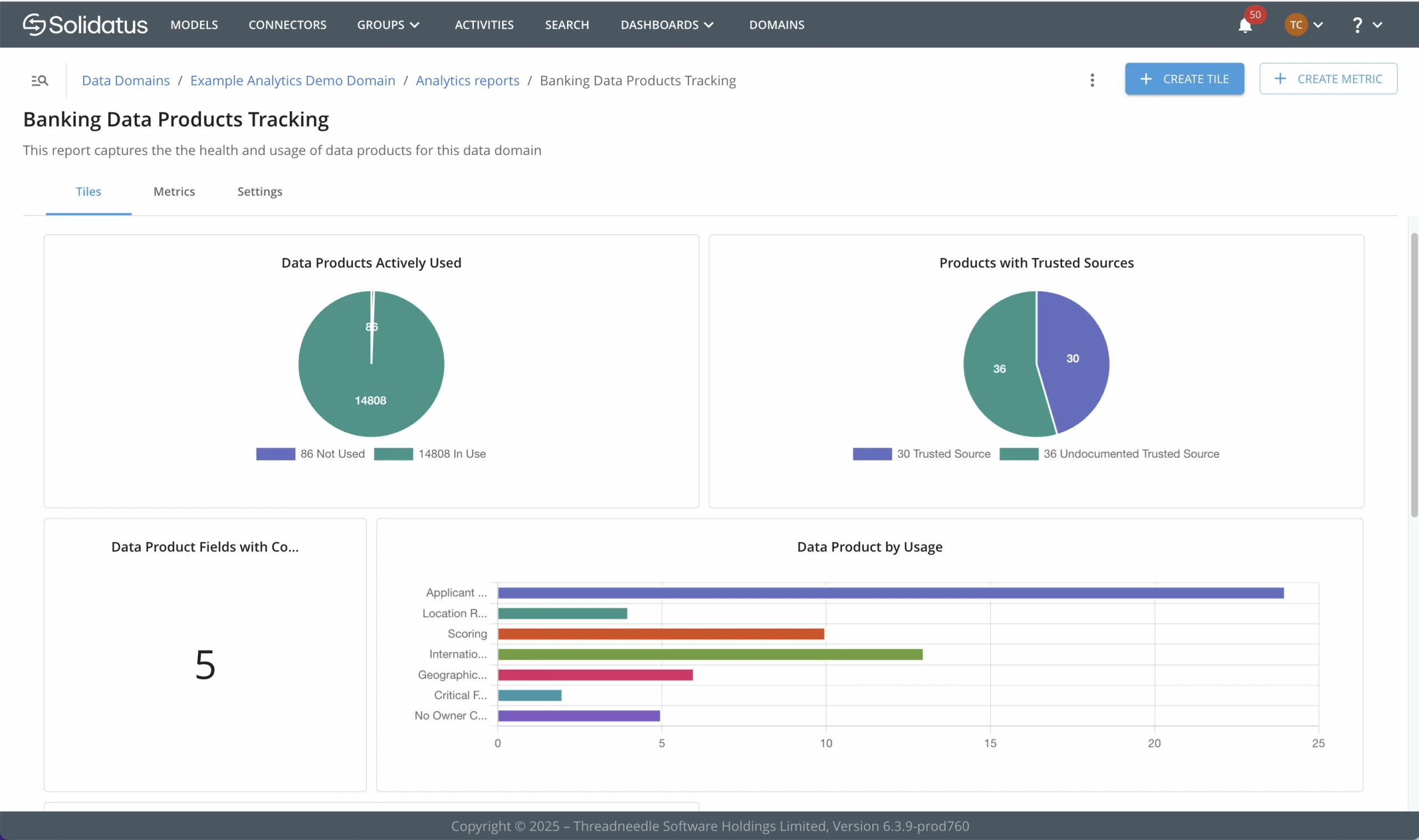
Task: Open the sidebar search list icon
Action: tap(40, 80)
